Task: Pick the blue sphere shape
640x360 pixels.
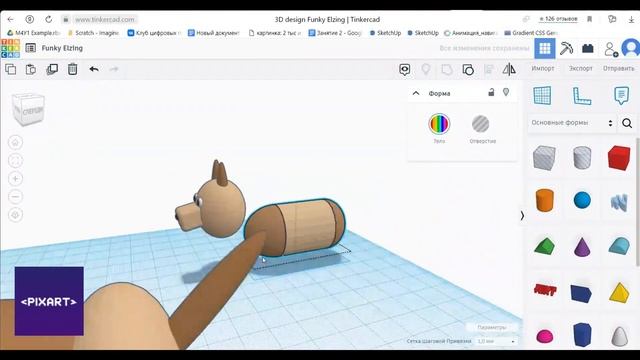Action: coord(582,200)
